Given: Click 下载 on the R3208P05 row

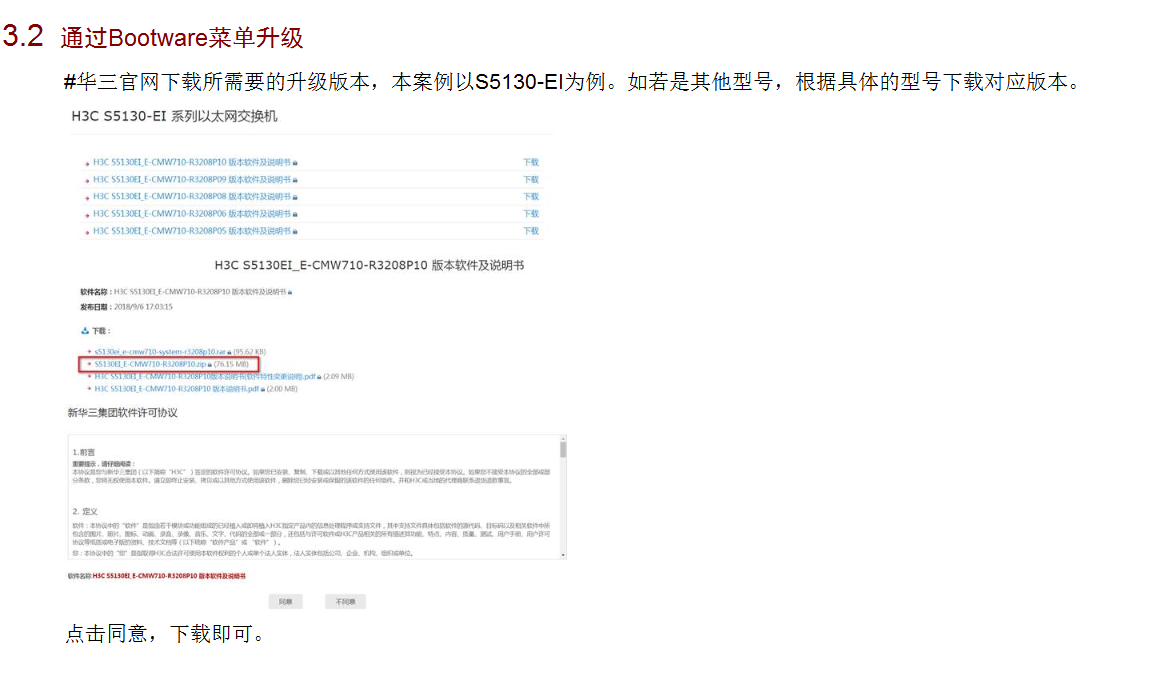Looking at the screenshot, I should click(530, 231).
